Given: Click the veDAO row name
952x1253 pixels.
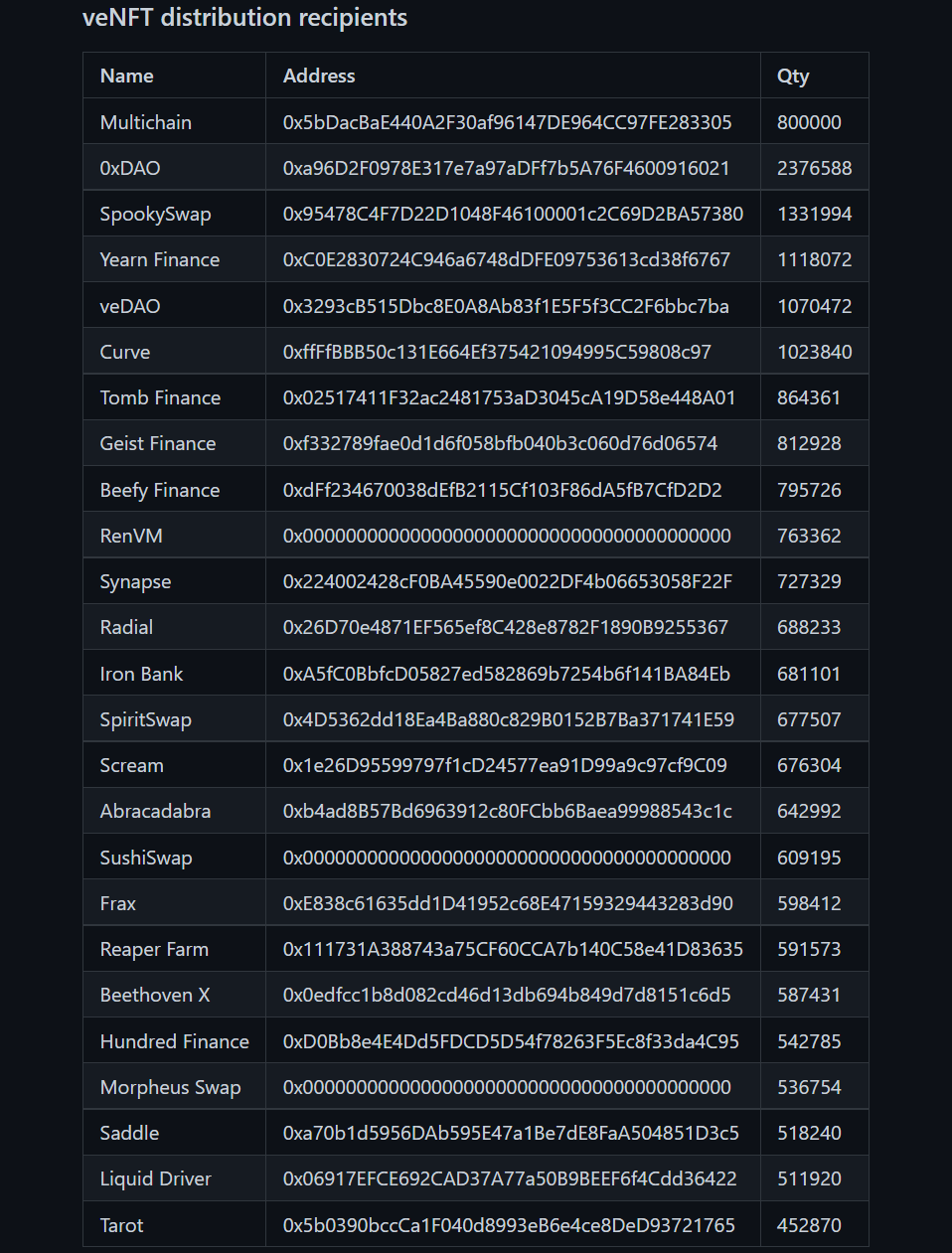Looking at the screenshot, I should 130,306.
